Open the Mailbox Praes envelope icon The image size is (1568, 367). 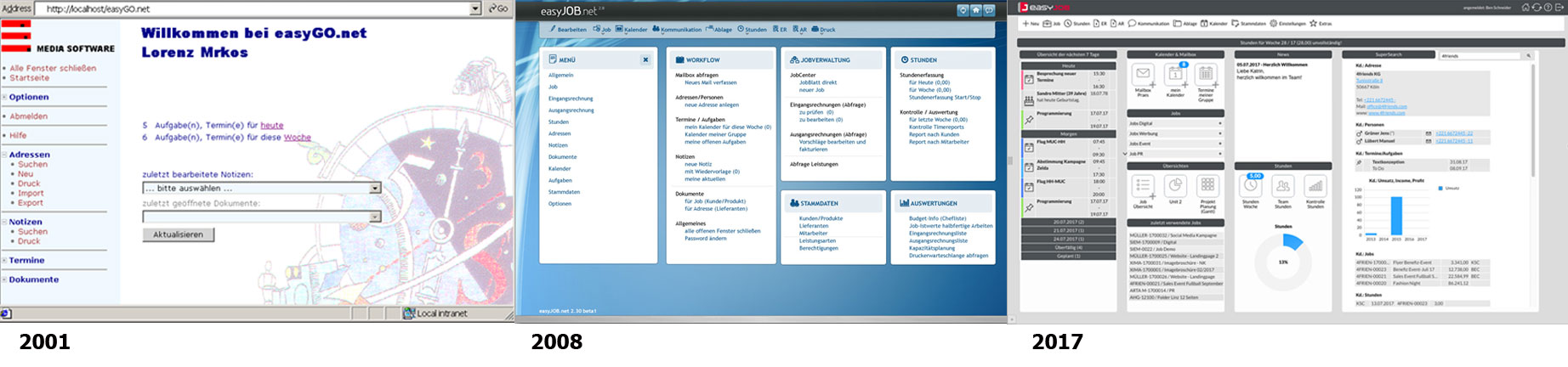[x=1143, y=74]
